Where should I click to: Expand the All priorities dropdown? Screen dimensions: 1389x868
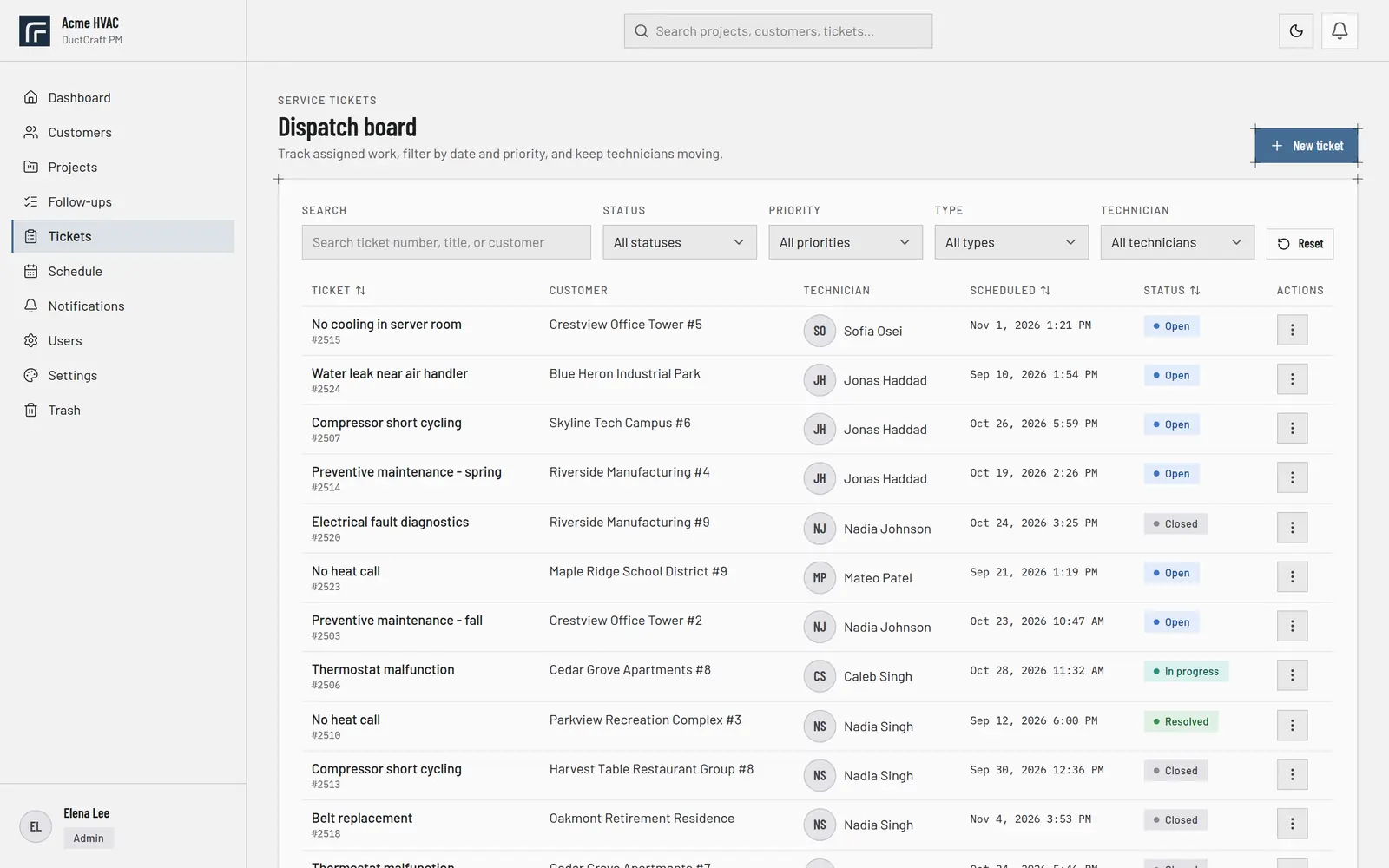[x=846, y=242]
